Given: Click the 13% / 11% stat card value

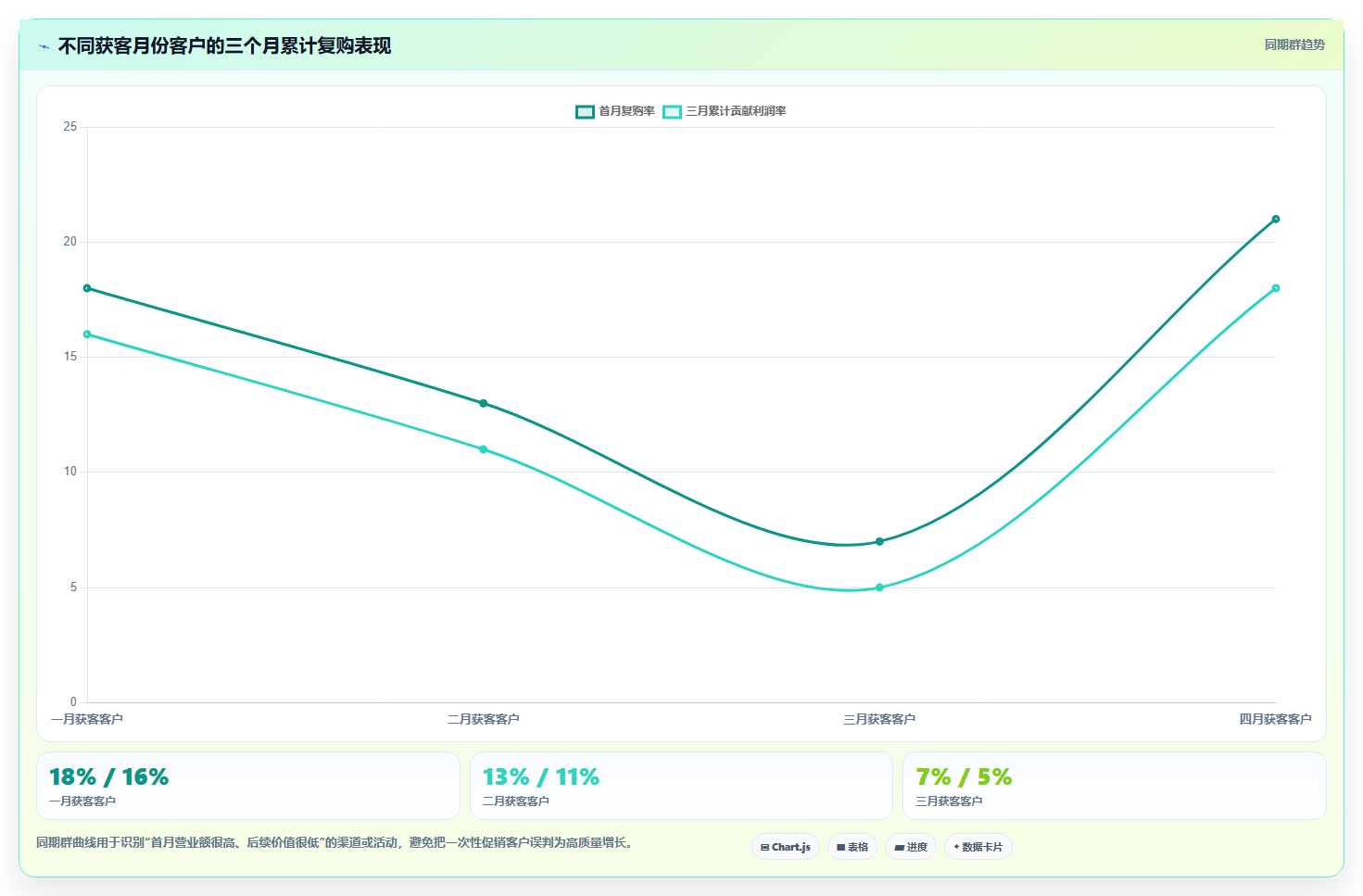Looking at the screenshot, I should [x=541, y=776].
